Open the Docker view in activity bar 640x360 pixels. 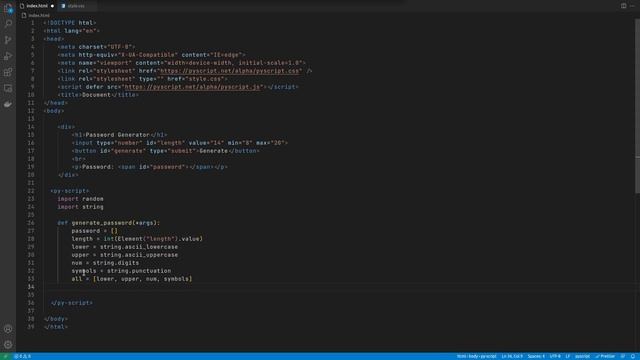pos(8,104)
